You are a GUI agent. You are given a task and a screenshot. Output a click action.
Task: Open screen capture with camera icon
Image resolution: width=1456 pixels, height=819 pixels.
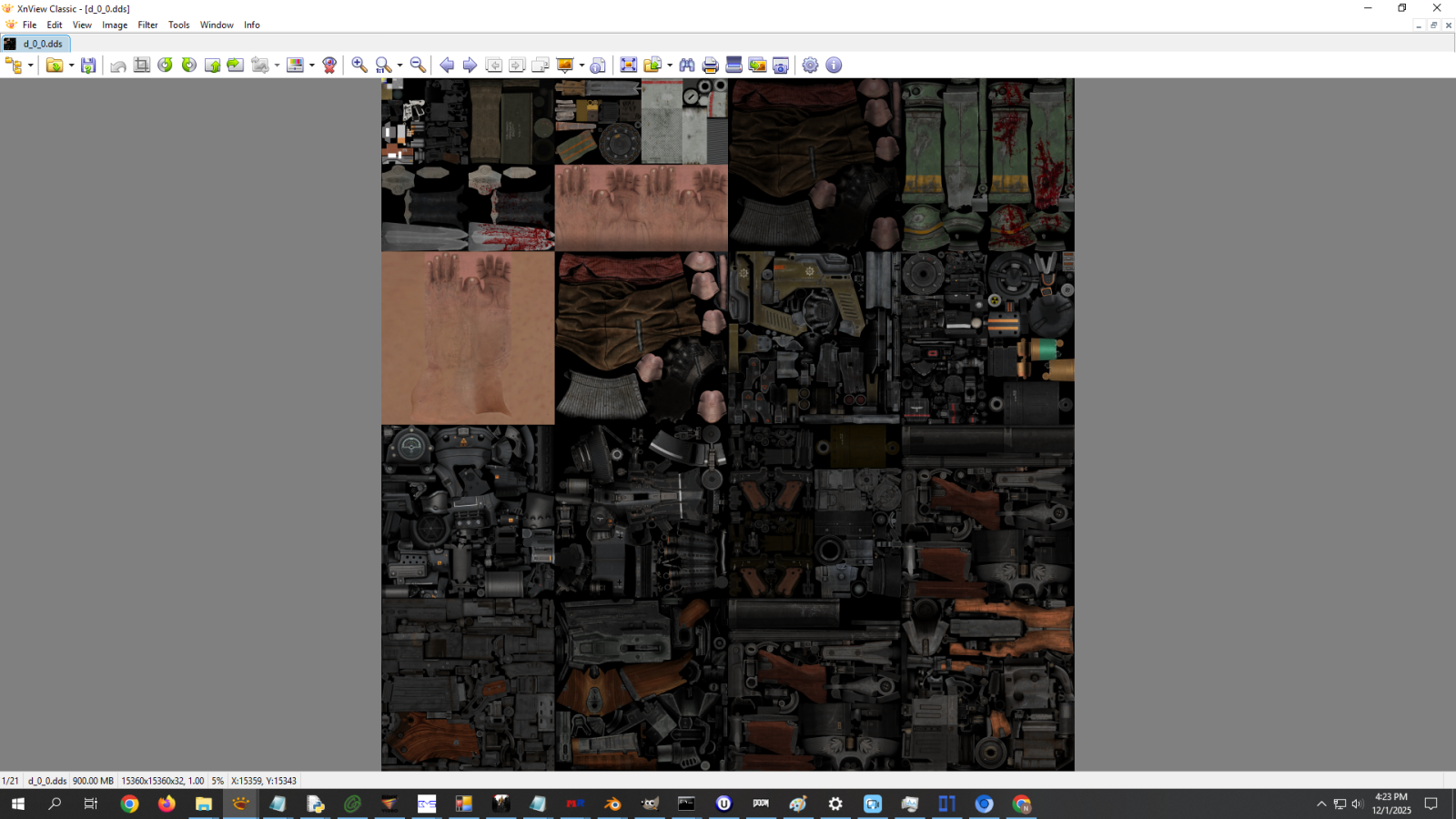point(781,66)
